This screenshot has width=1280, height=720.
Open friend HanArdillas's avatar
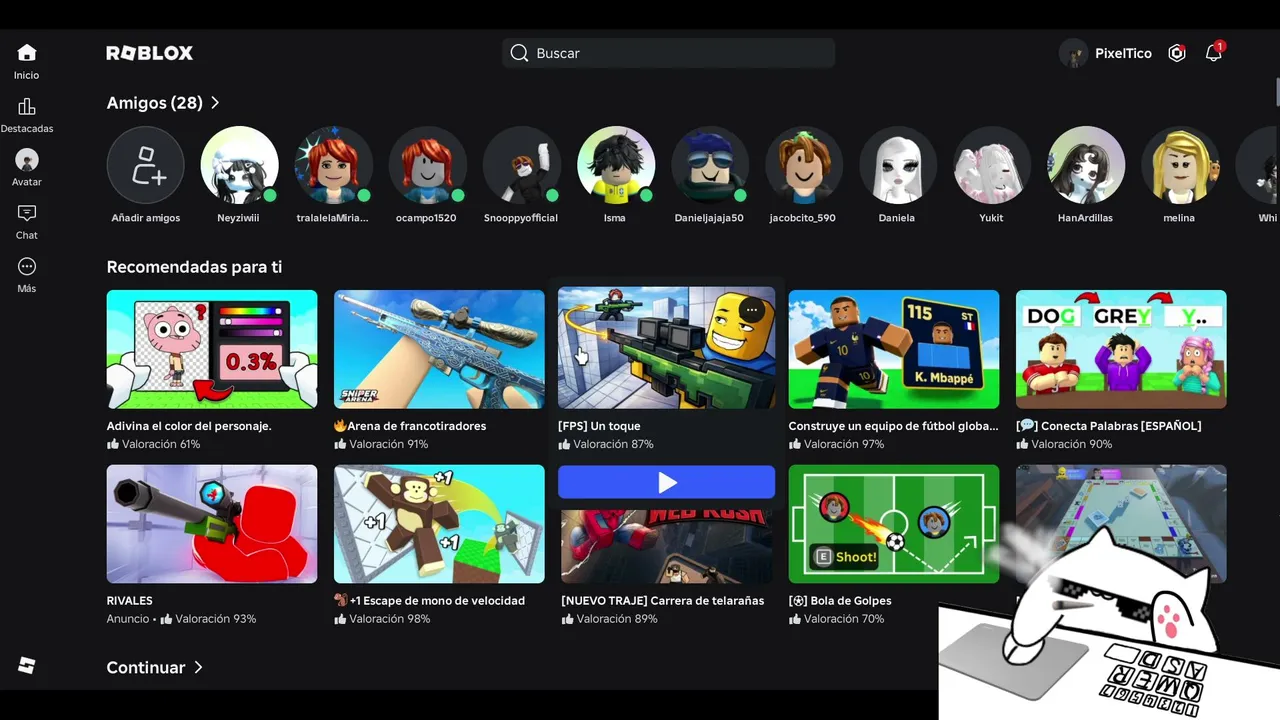[1086, 165]
